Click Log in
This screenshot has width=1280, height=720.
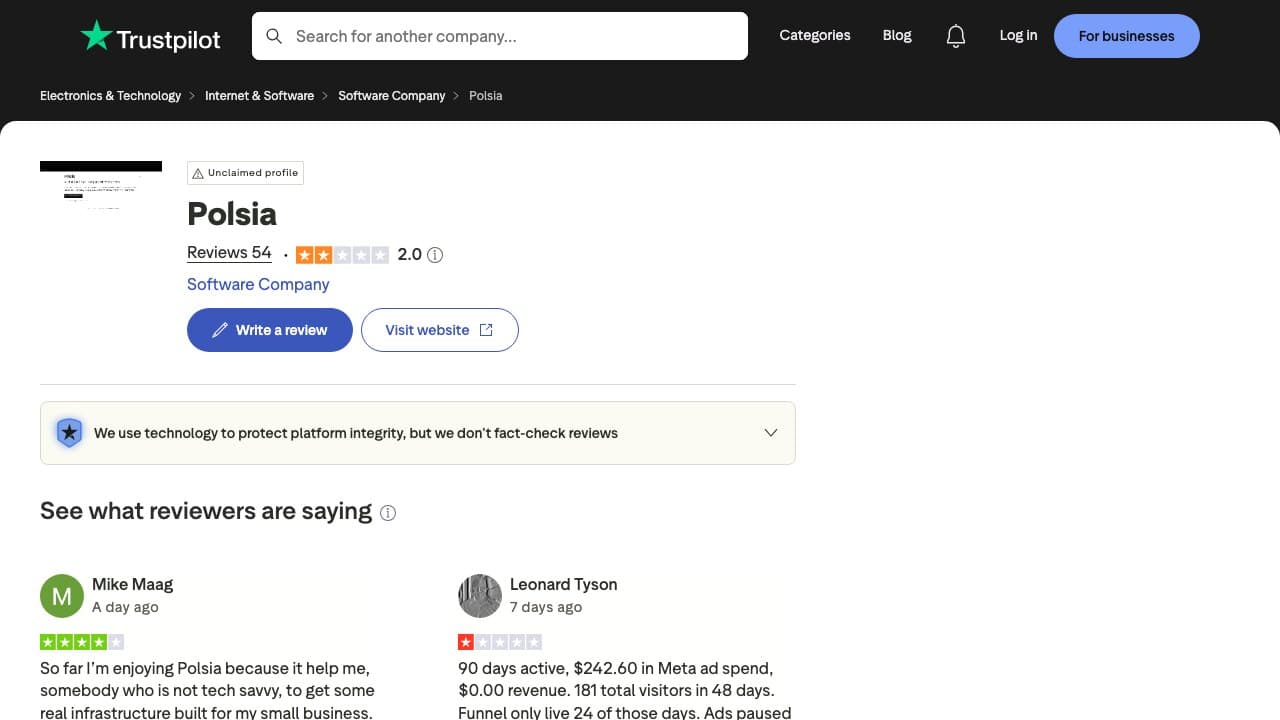(x=1018, y=35)
